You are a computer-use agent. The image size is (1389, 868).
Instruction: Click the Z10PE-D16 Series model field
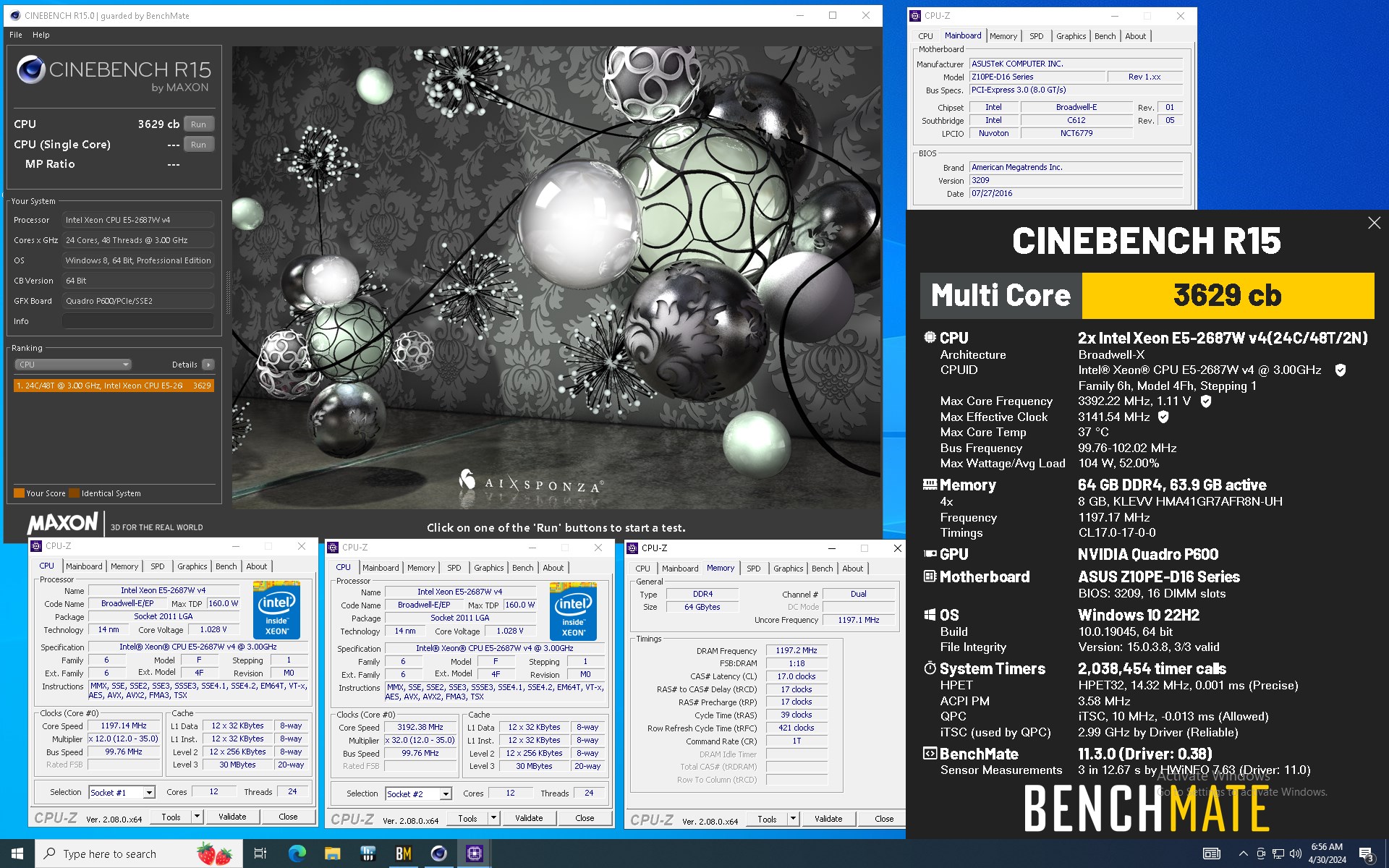pos(1037,77)
